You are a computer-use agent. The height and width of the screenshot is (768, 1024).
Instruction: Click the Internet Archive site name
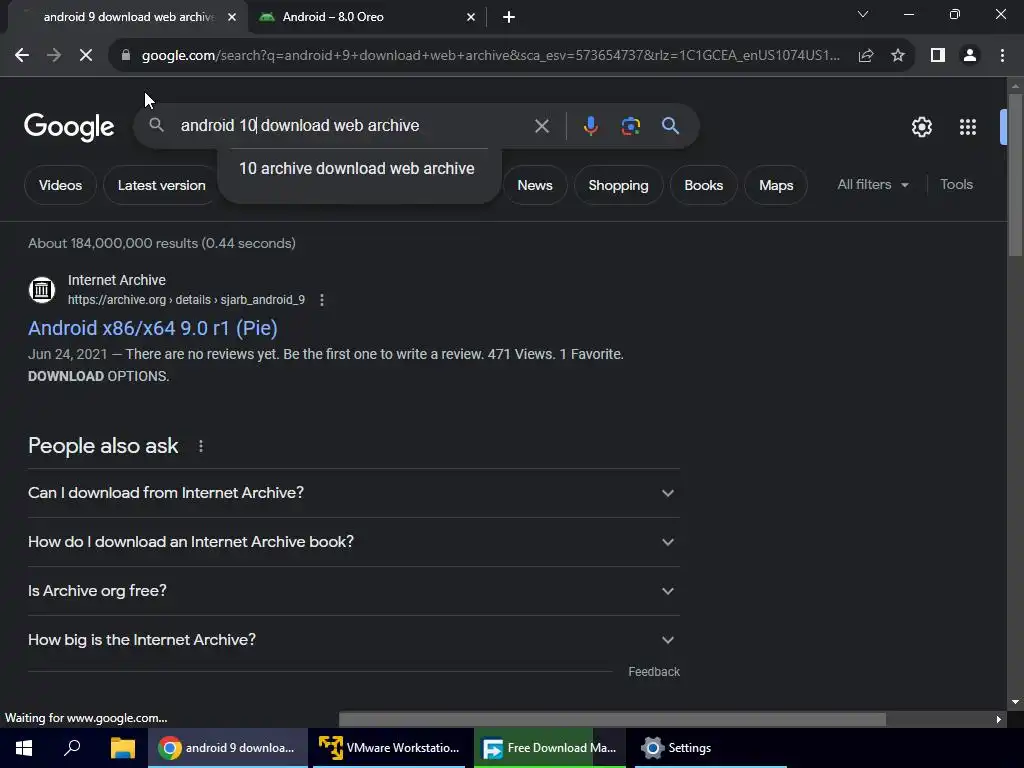click(117, 280)
